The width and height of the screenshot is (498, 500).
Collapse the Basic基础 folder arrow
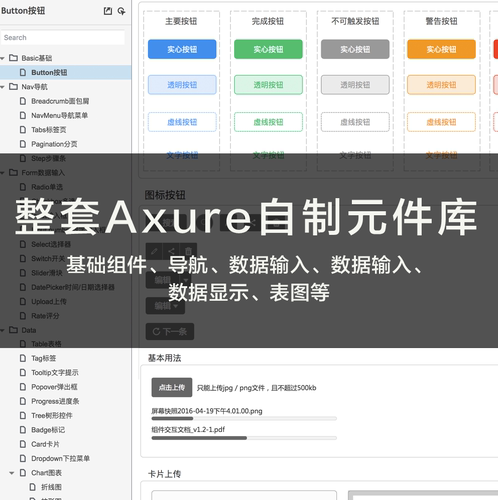[3, 58]
